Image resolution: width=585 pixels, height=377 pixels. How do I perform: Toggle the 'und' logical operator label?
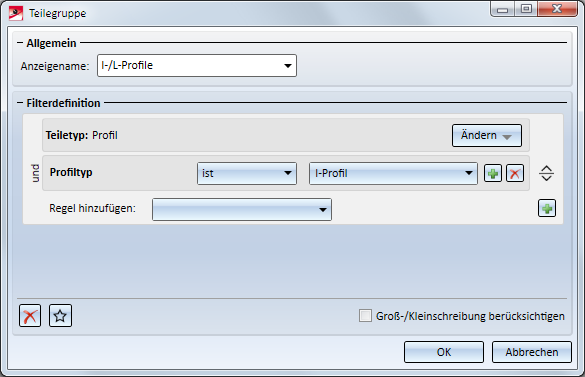coord(35,173)
